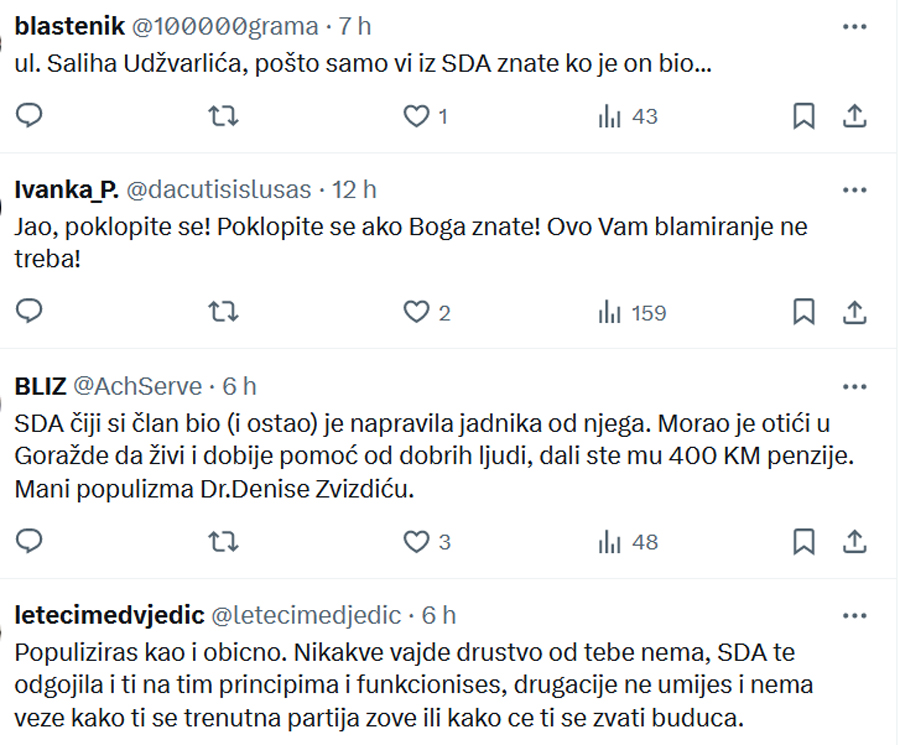Reply to blastenik's tweet
Image resolution: width=900 pixels, height=745 pixels.
[29, 116]
